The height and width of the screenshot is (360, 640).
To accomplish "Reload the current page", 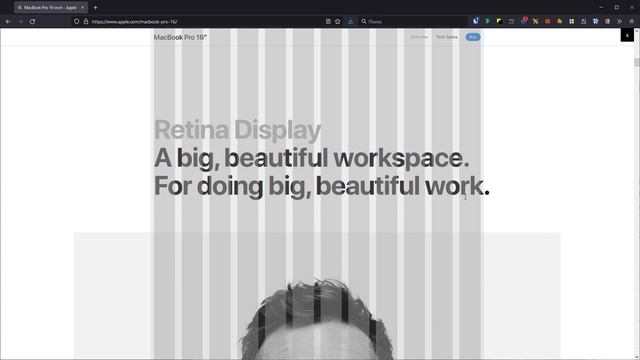I will point(32,22).
